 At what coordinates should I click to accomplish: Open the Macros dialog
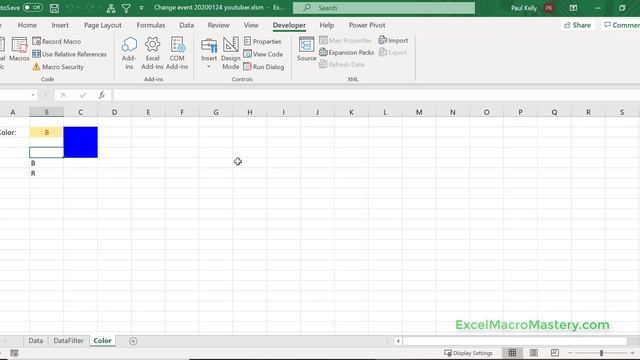(19, 49)
